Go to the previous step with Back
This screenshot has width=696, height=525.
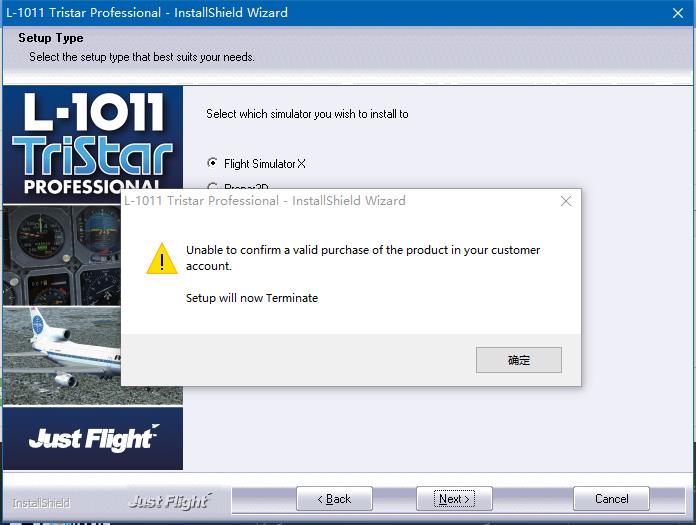[x=334, y=499]
